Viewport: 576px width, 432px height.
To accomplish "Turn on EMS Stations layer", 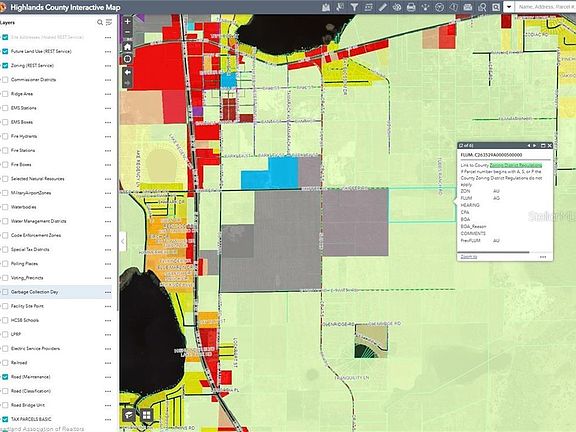I will tap(5, 108).
